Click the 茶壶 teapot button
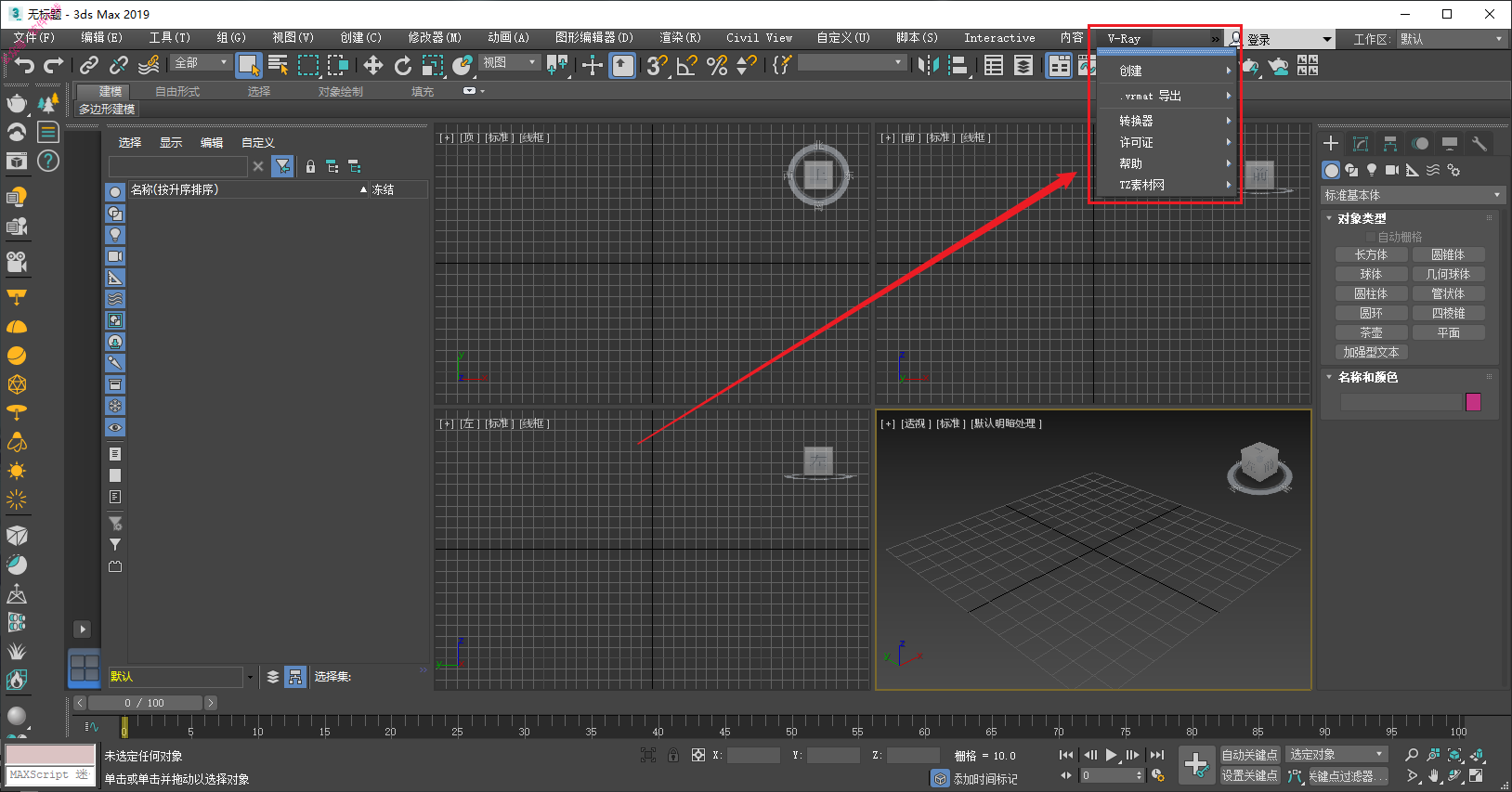The width and height of the screenshot is (1512, 792). click(x=1371, y=332)
